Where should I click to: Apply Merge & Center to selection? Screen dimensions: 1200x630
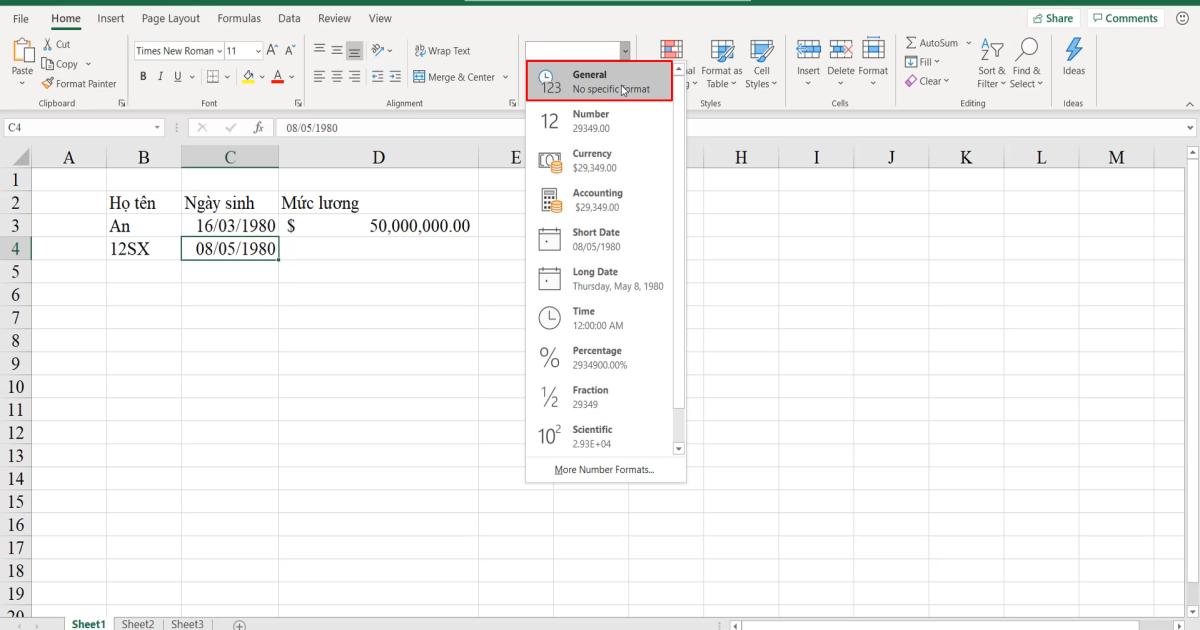click(x=455, y=76)
